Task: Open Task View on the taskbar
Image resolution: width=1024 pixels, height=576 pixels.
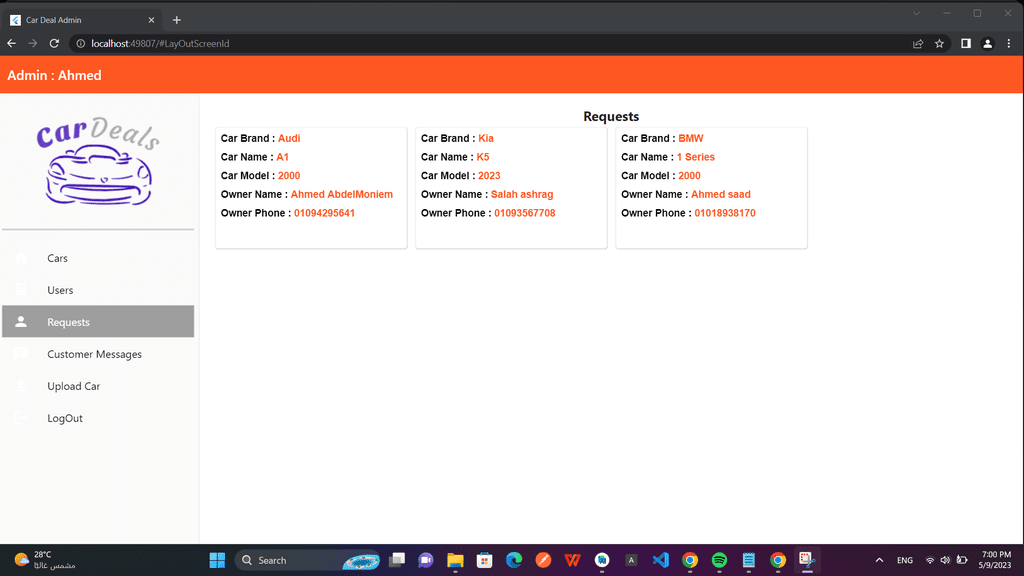Action: pos(396,560)
